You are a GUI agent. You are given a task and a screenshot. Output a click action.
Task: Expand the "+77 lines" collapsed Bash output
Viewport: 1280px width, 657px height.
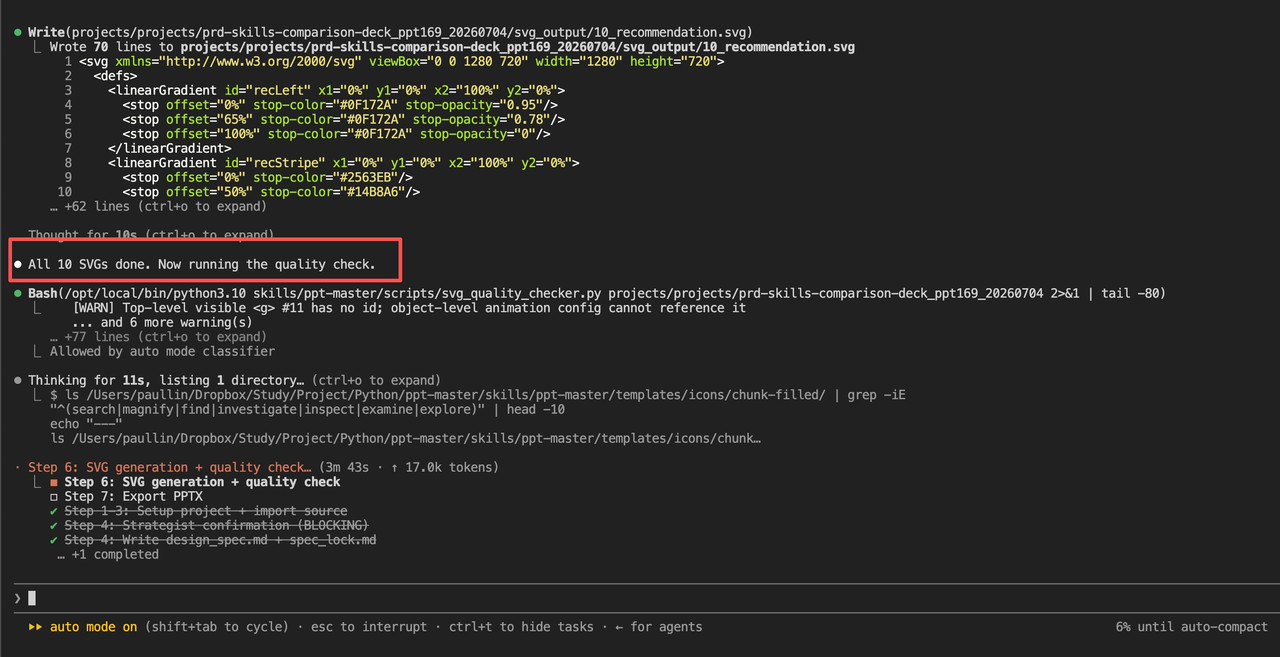click(158, 337)
